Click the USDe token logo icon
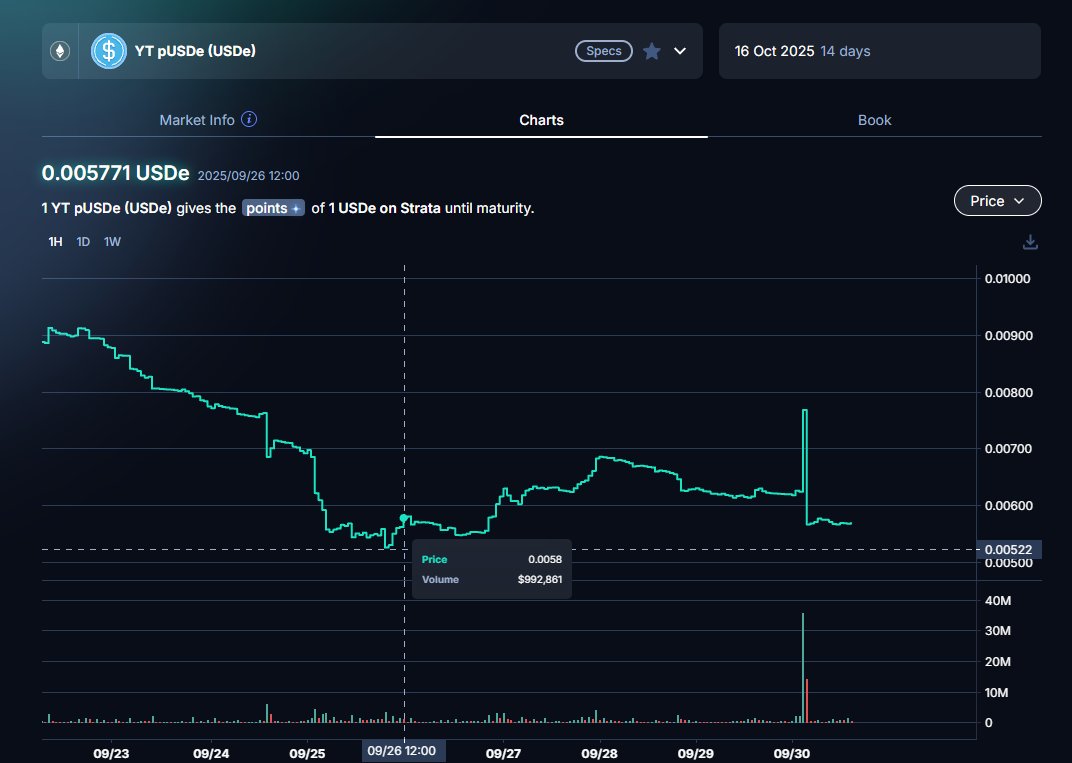 (x=109, y=51)
